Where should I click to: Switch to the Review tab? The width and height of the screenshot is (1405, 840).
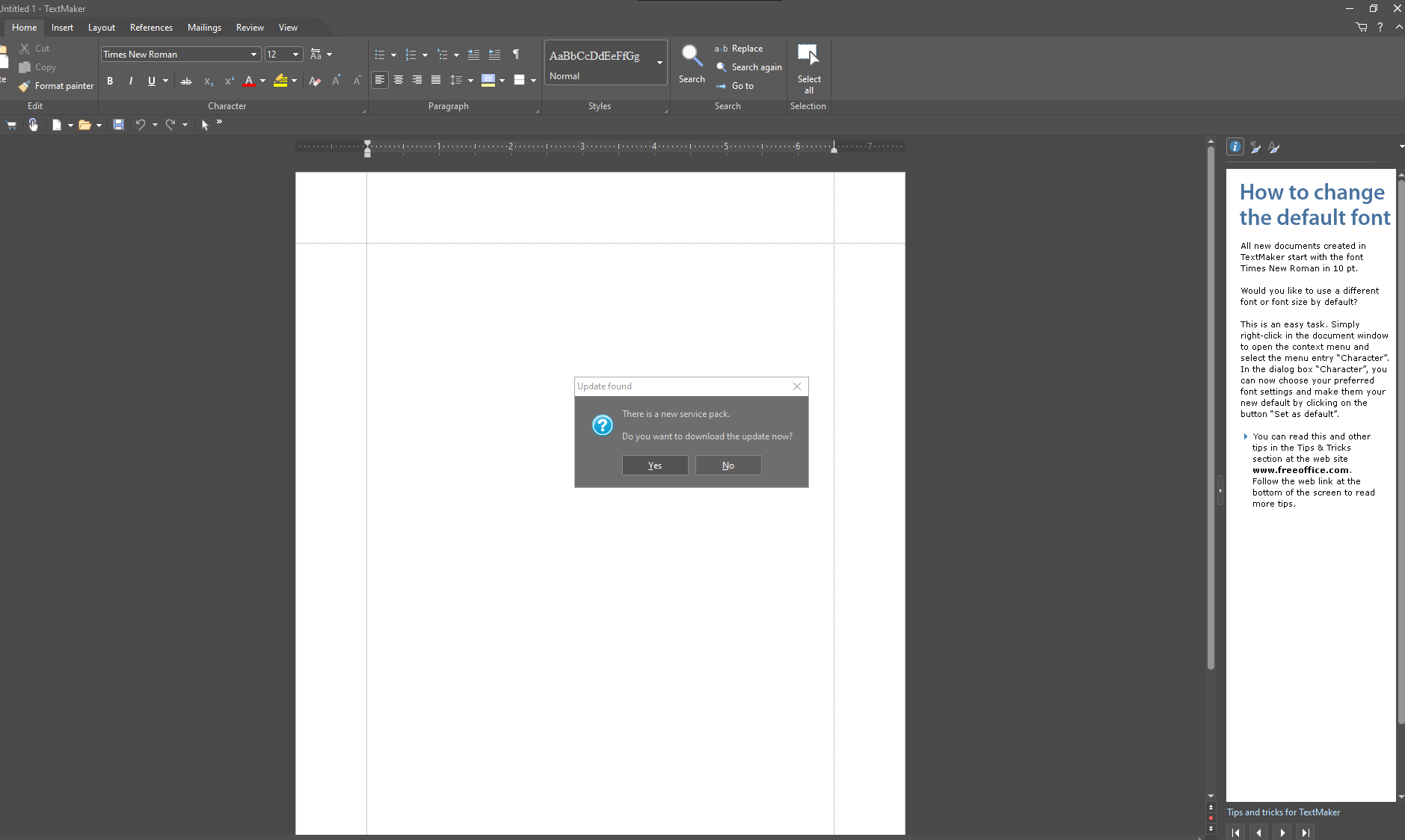click(250, 28)
